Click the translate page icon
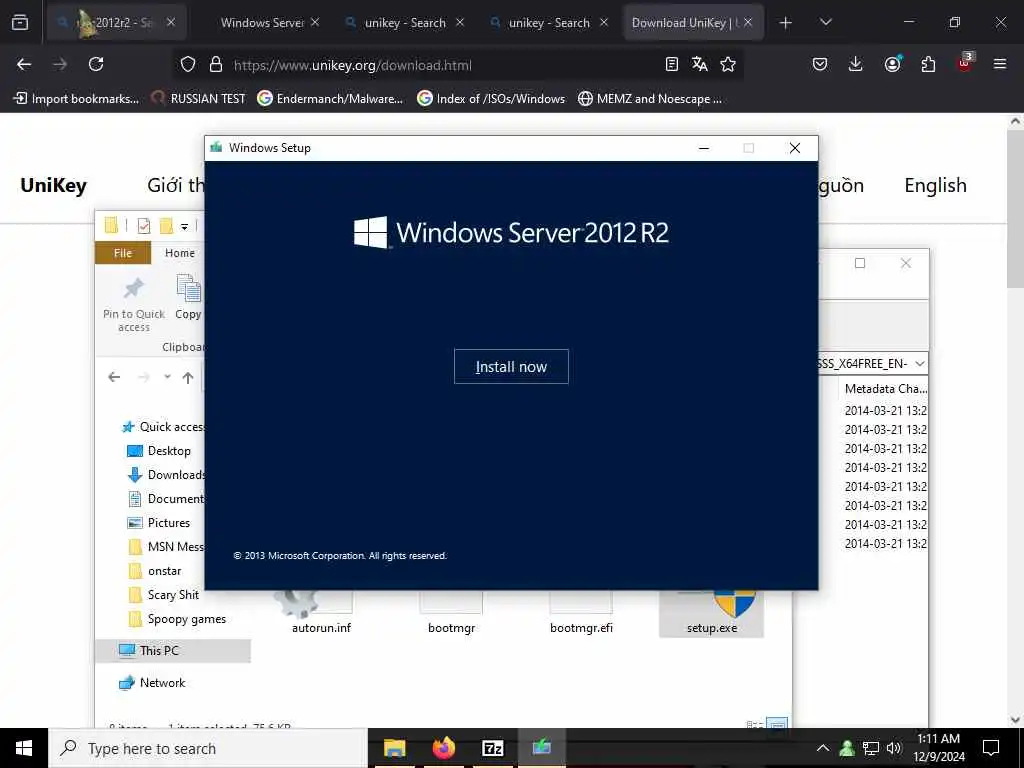 click(x=699, y=64)
